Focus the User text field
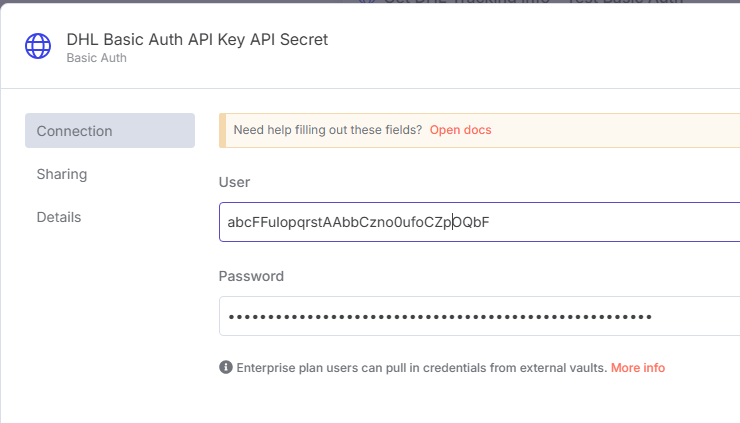 tap(479, 222)
